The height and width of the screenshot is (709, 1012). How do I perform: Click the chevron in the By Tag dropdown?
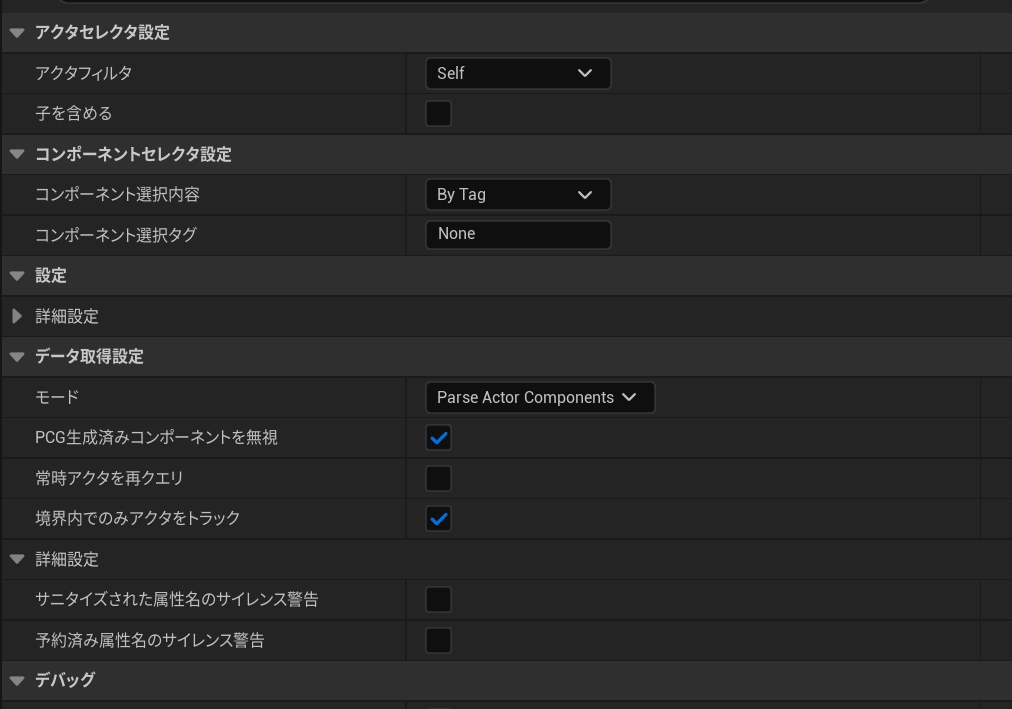click(x=585, y=195)
